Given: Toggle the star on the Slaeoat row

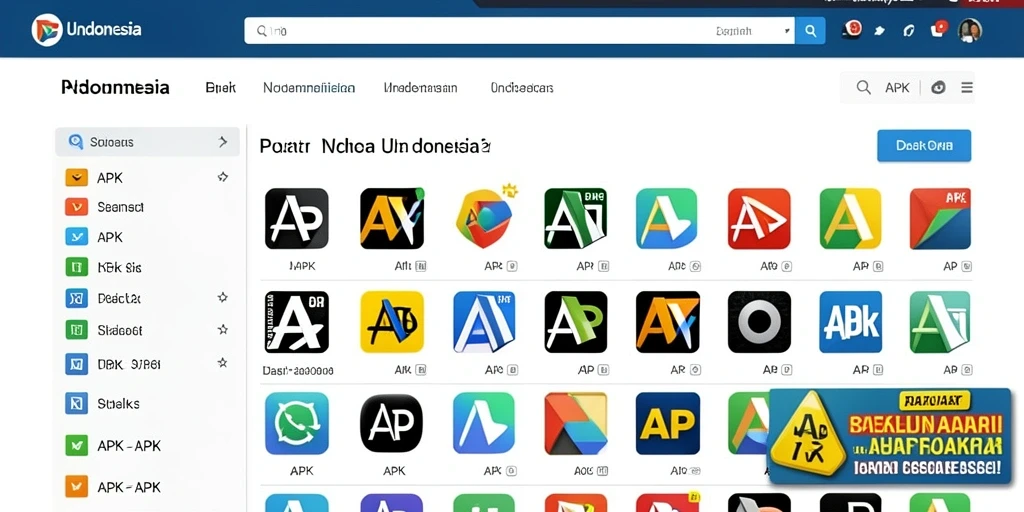Looking at the screenshot, I should tap(223, 329).
